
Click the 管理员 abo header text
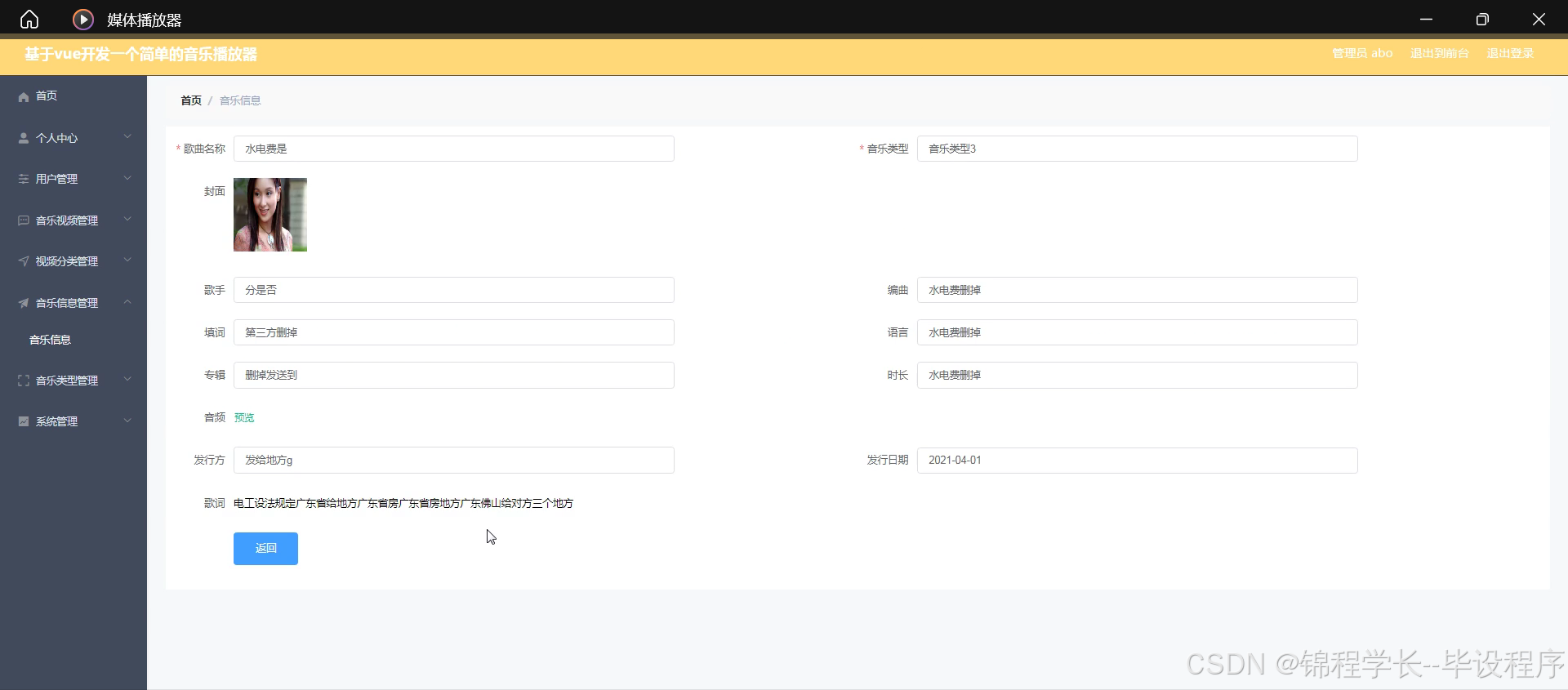tap(1362, 53)
